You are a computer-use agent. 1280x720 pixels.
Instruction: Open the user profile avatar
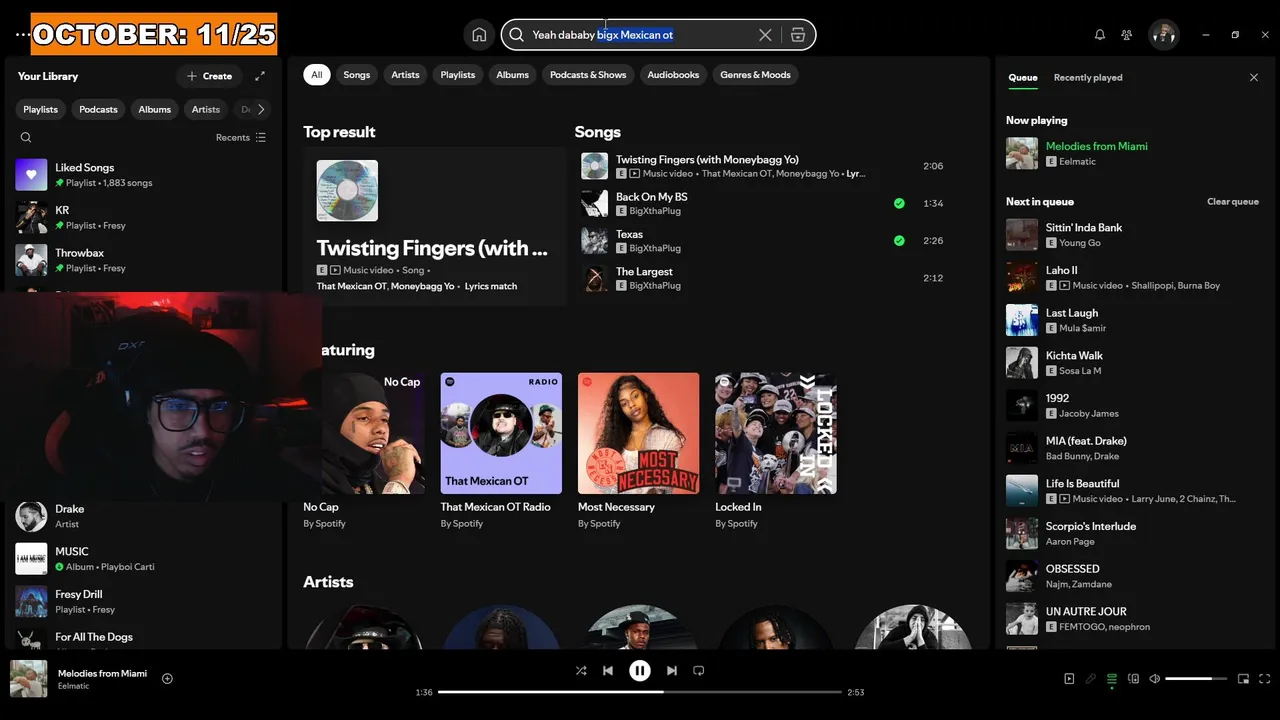click(x=1164, y=35)
